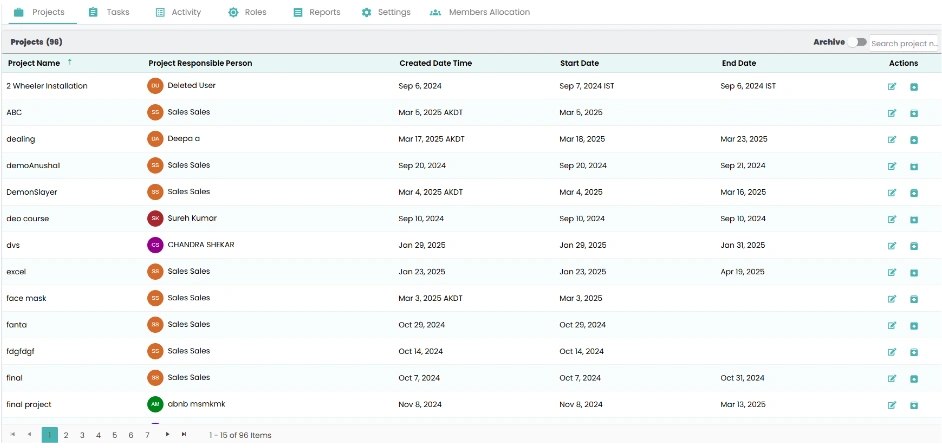Sort by Created Date Time column
The image size is (942, 448).
[436, 63]
